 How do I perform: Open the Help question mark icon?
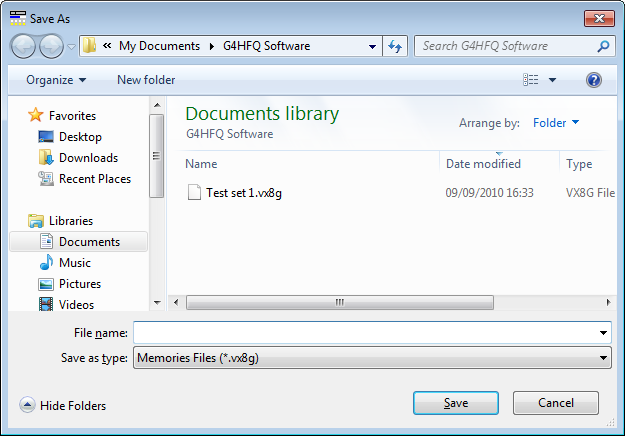point(594,80)
